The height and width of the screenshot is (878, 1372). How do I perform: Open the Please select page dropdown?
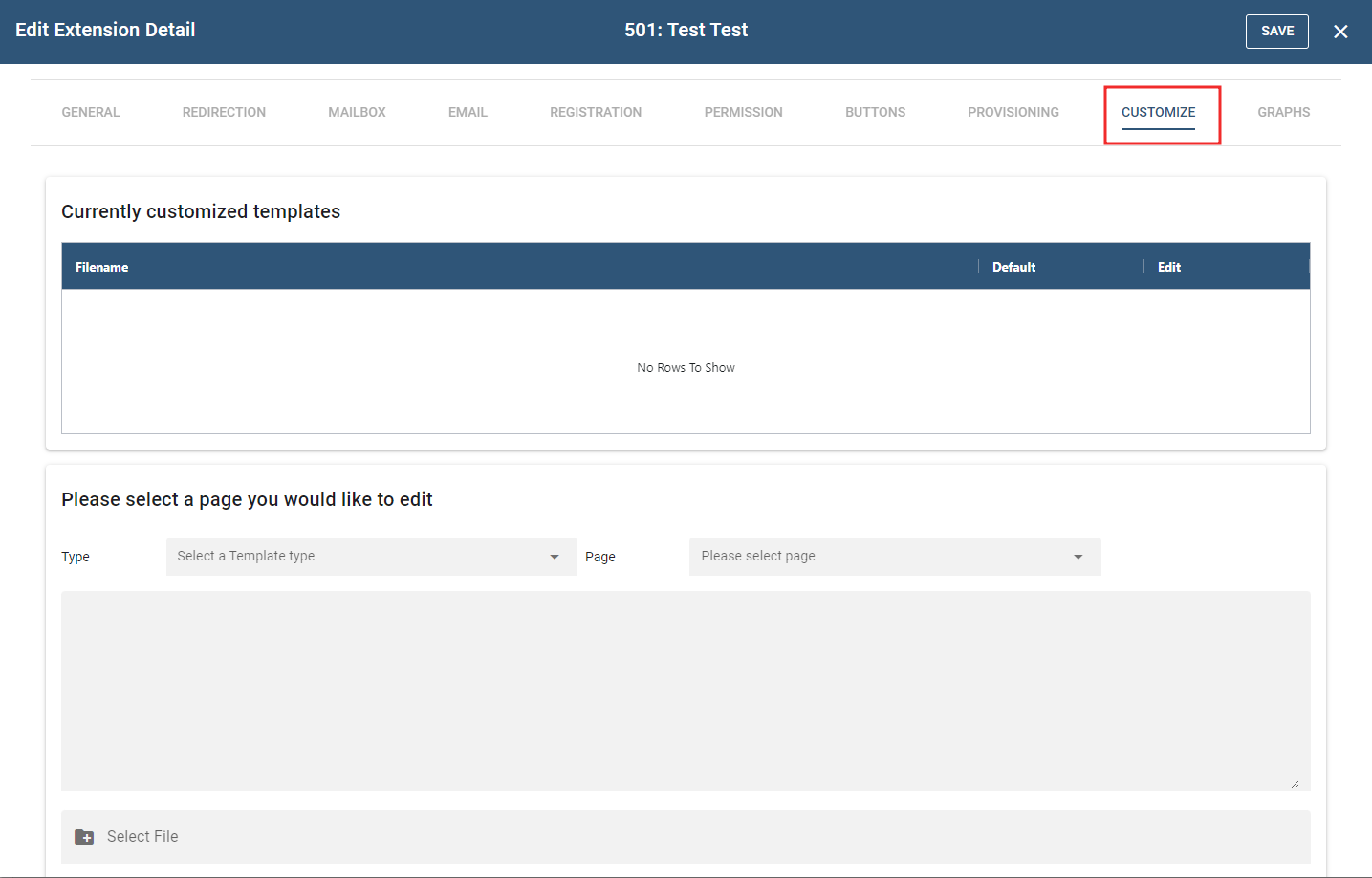click(x=894, y=557)
